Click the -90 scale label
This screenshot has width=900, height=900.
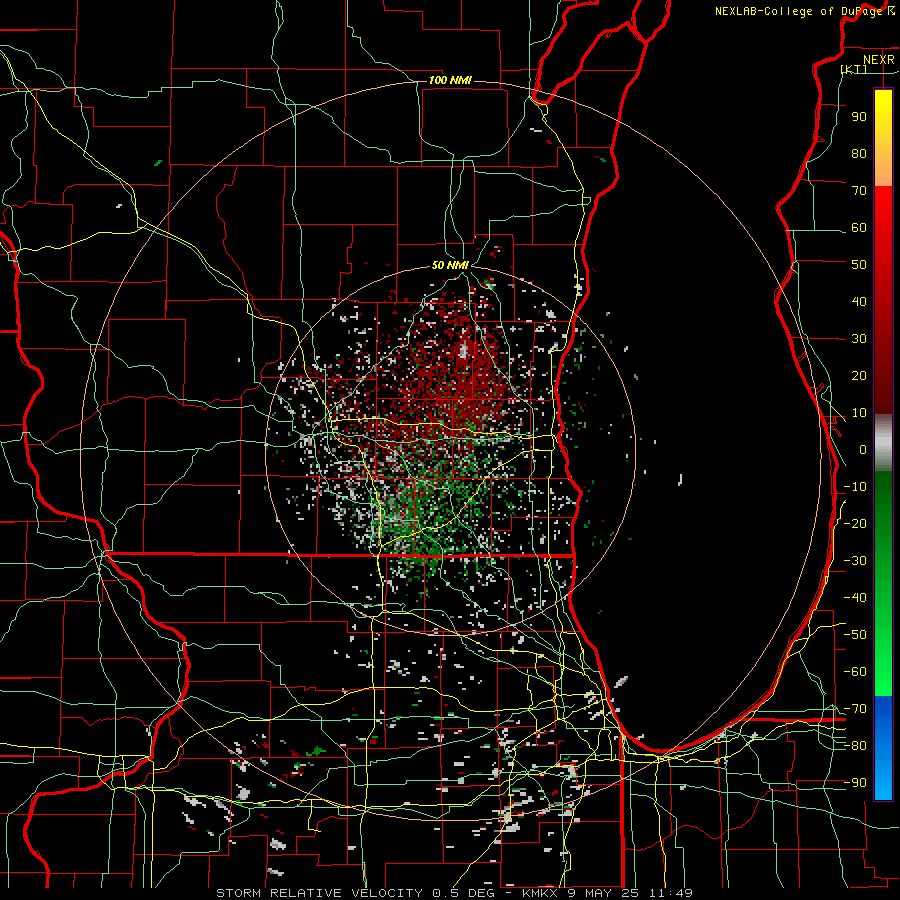tap(855, 783)
